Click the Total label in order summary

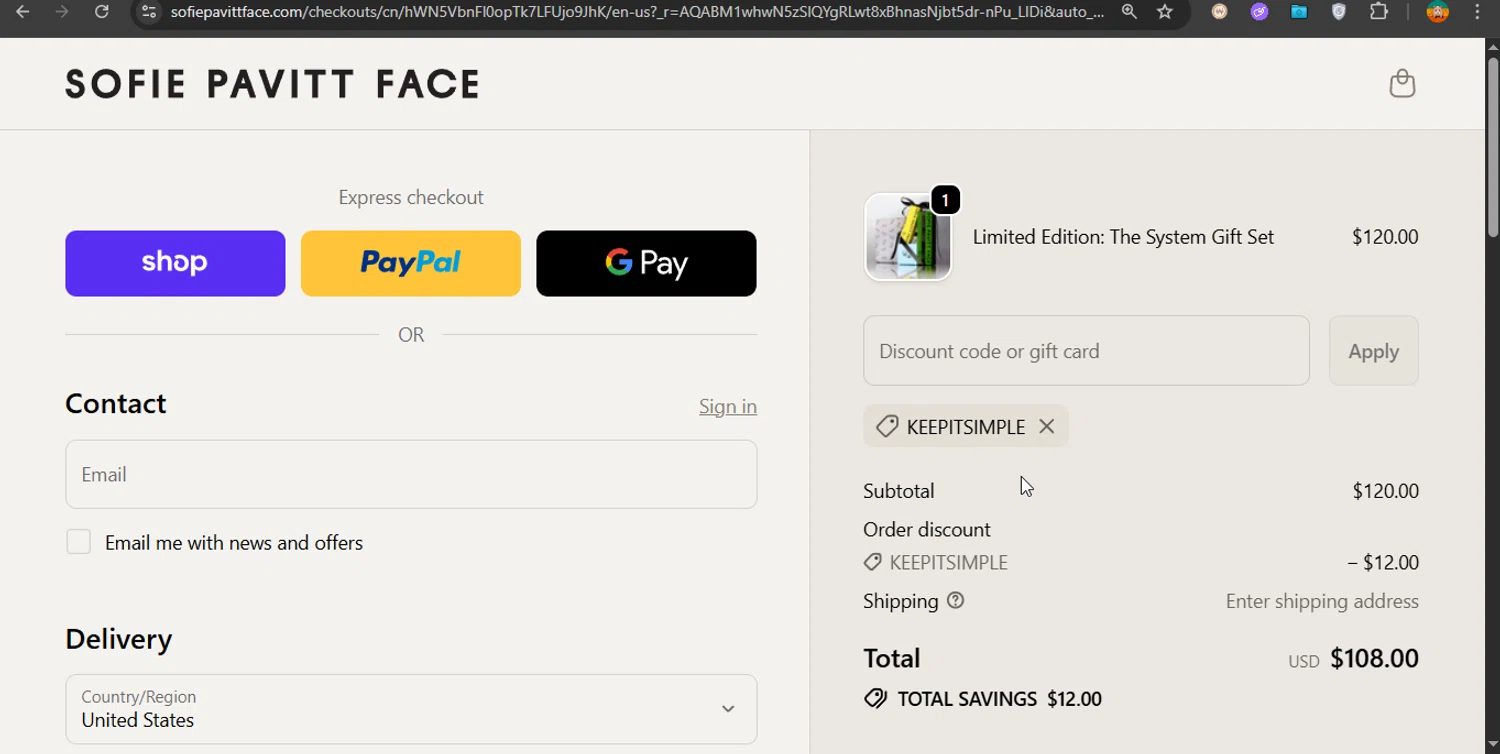[892, 658]
